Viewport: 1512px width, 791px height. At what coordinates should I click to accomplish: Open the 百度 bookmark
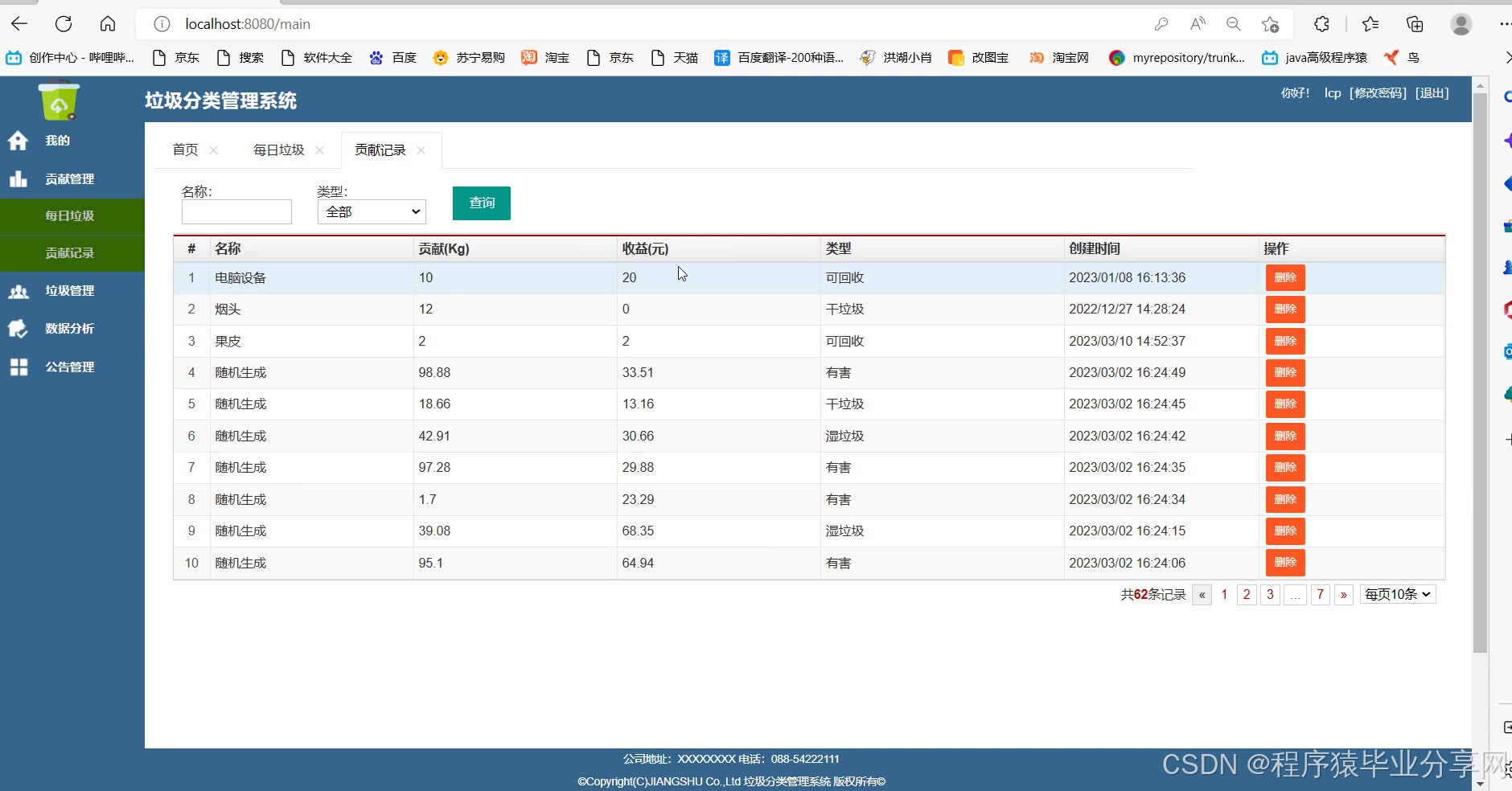[392, 58]
